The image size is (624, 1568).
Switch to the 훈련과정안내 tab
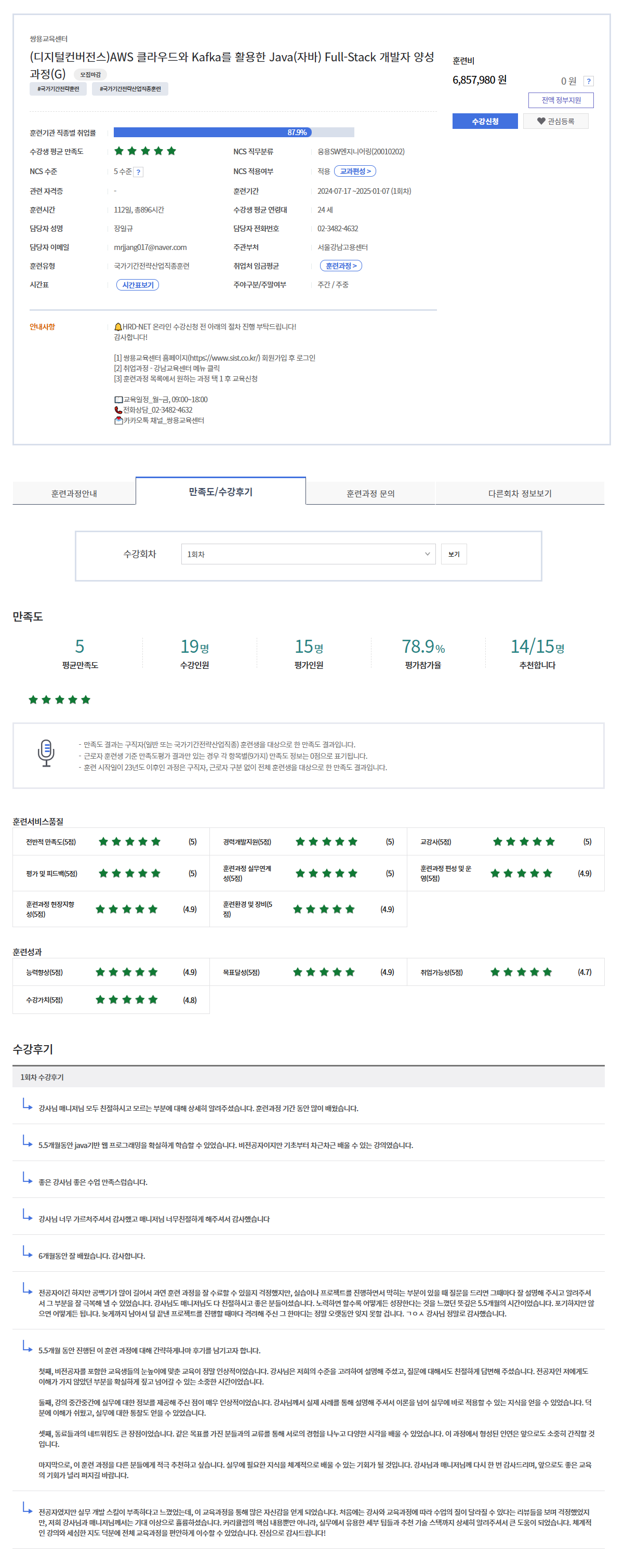74,493
